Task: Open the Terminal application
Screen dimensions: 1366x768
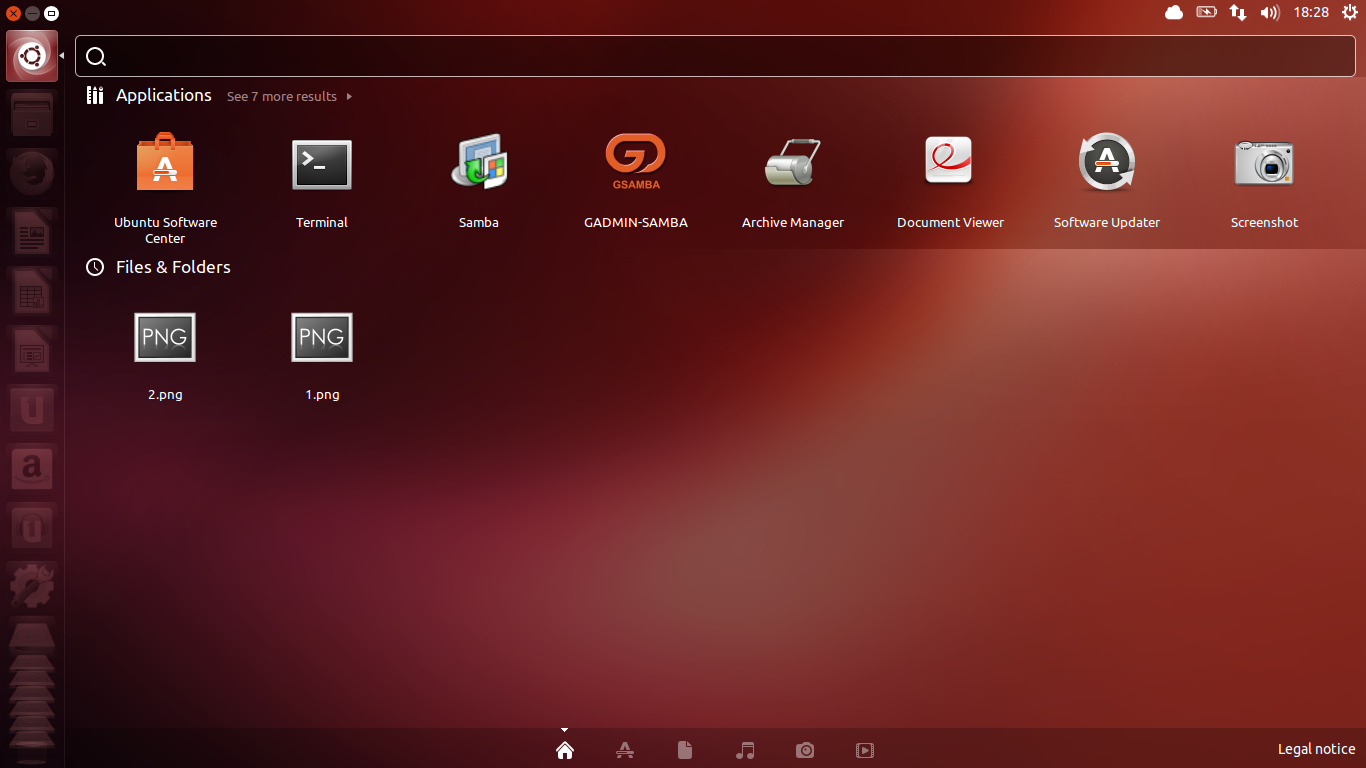Action: coord(321,164)
